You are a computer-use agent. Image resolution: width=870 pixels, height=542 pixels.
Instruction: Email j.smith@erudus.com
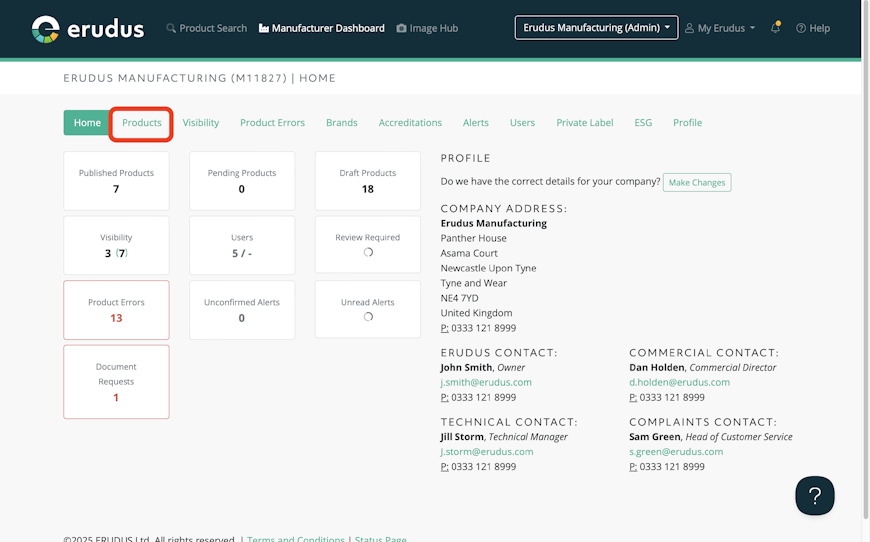click(486, 382)
